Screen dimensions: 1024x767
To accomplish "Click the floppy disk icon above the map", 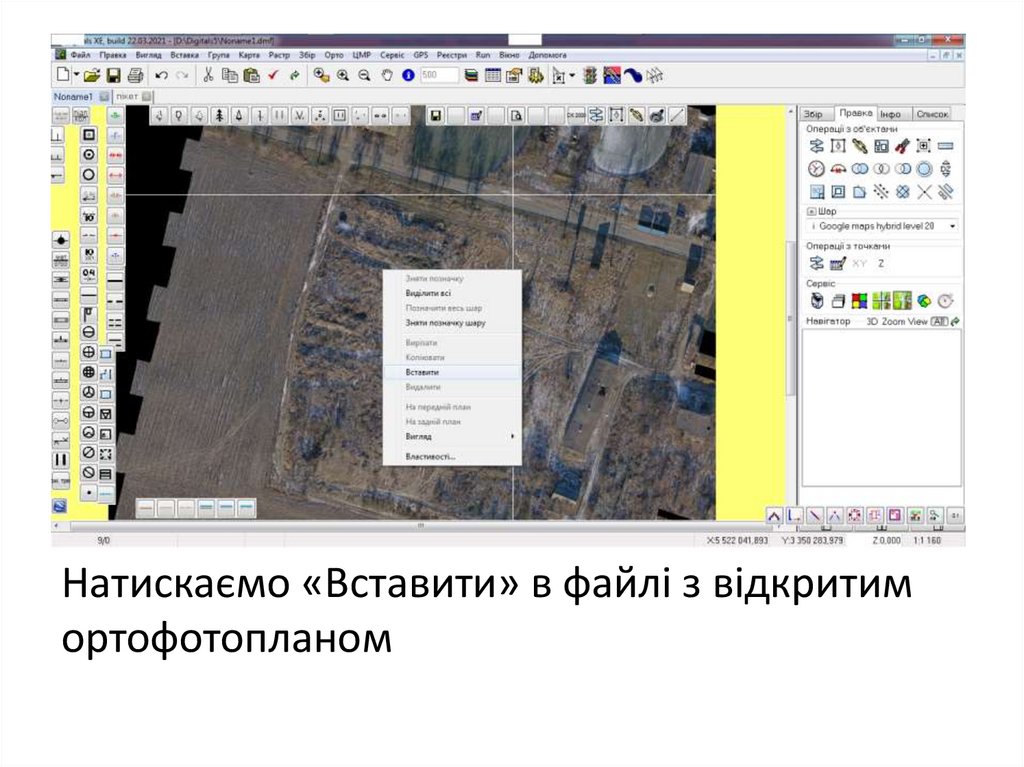I will click(436, 116).
